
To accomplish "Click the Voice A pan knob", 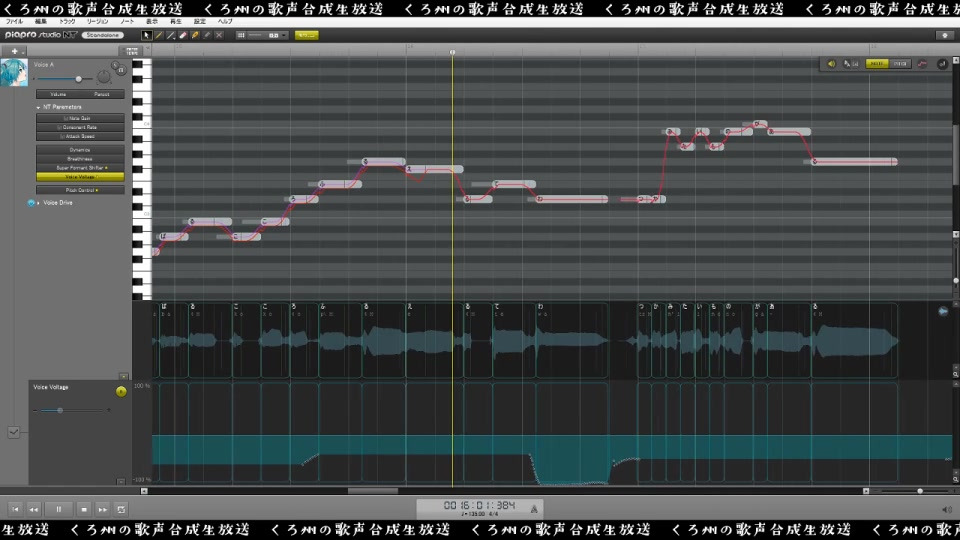I will 104,77.
